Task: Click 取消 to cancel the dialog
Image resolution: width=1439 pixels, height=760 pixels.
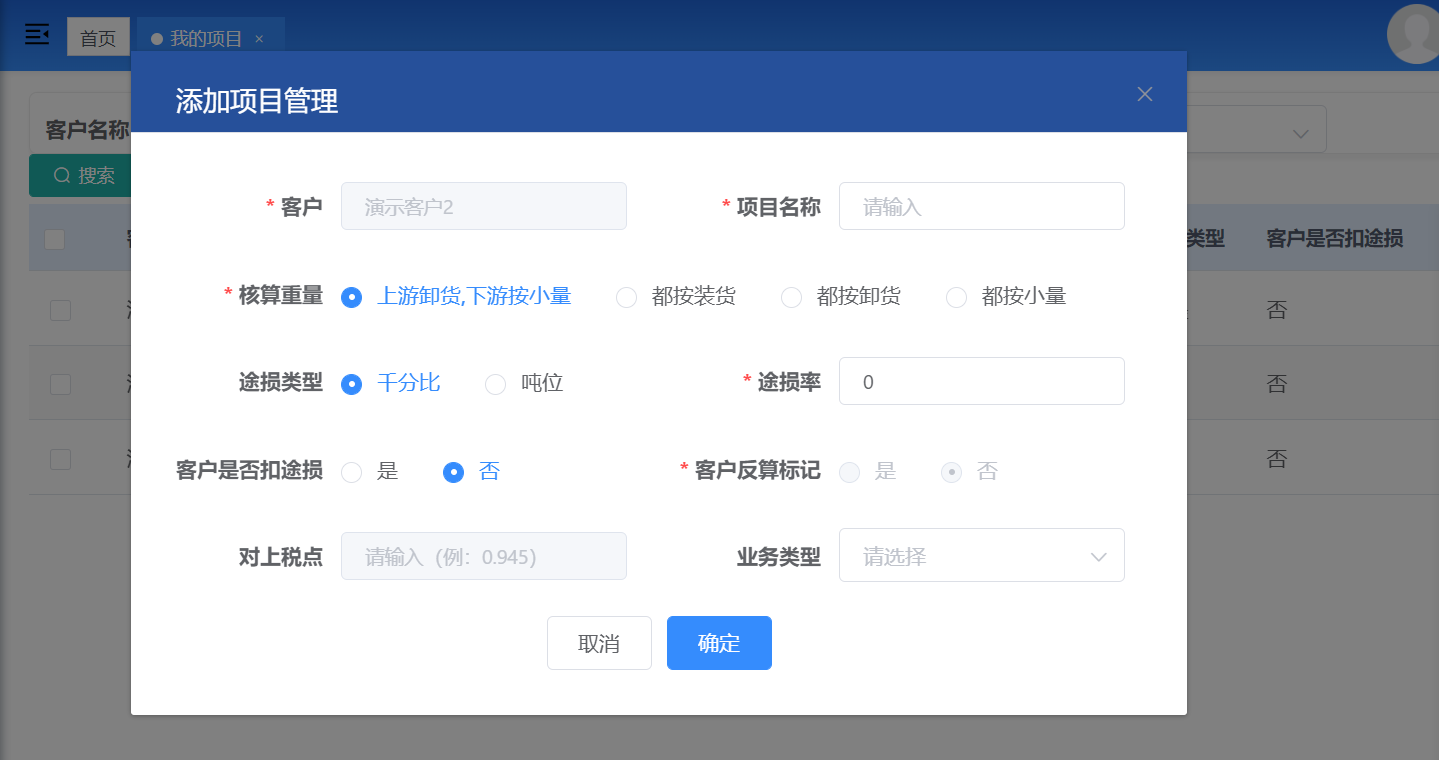Action: coord(599,643)
